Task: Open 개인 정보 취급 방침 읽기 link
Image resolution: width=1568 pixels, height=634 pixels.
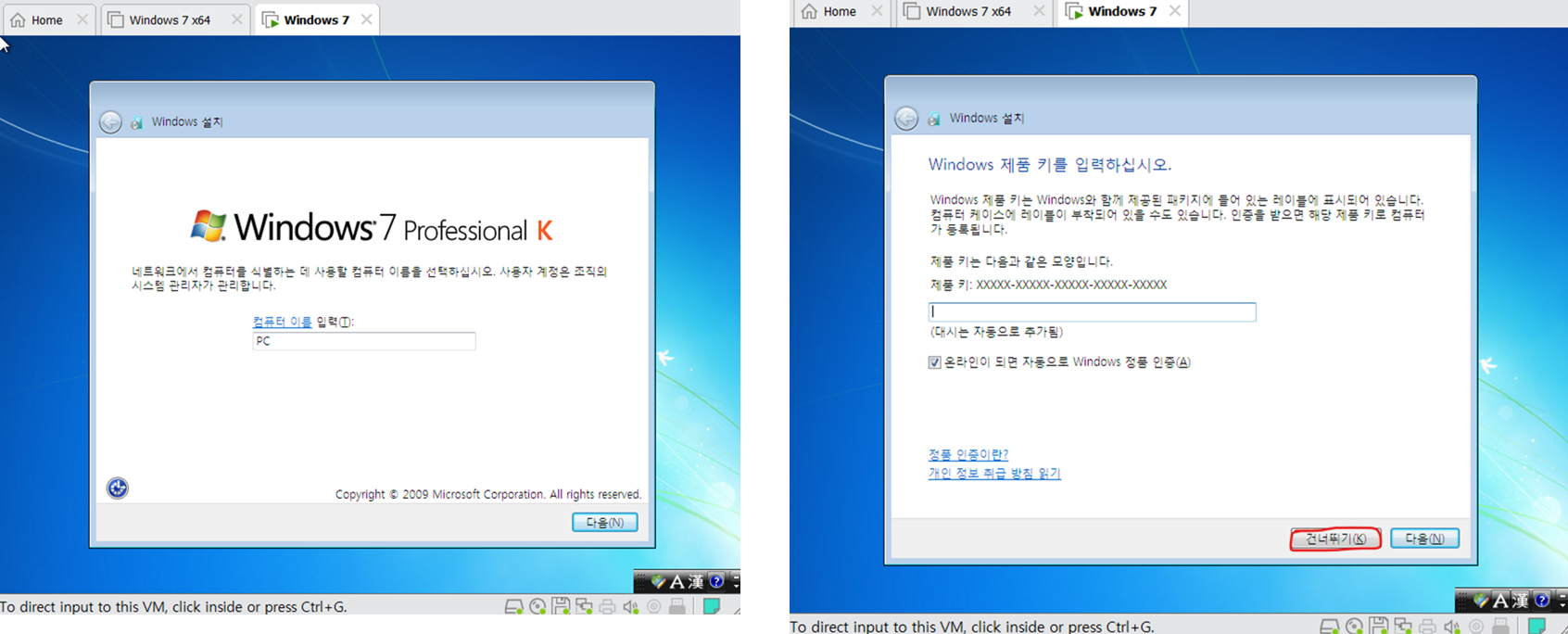Action: (x=994, y=473)
